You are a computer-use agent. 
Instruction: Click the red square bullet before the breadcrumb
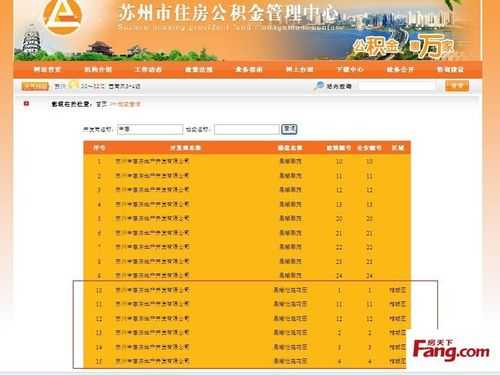pyautogui.click(x=26, y=104)
